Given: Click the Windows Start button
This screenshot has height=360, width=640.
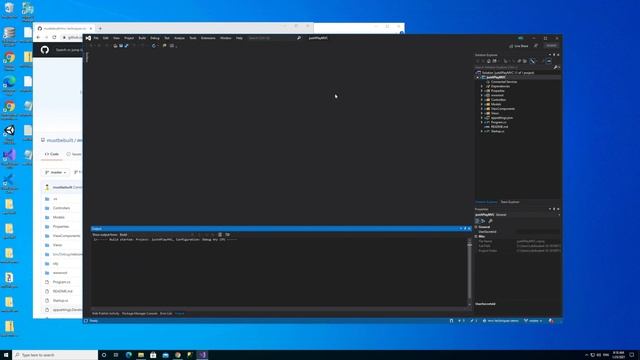Looking at the screenshot, I should point(6,355).
